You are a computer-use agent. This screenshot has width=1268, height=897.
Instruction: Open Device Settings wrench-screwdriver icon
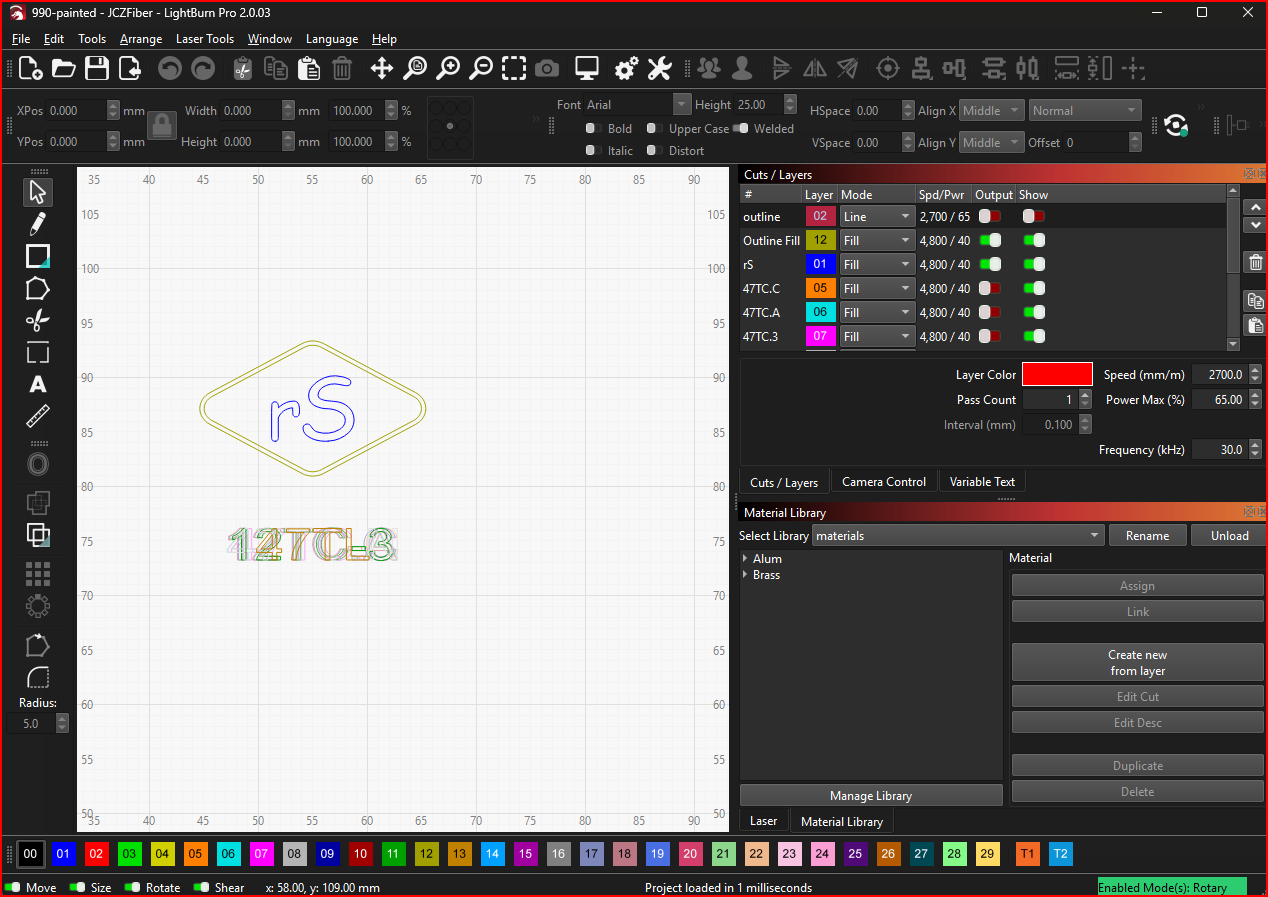[659, 68]
